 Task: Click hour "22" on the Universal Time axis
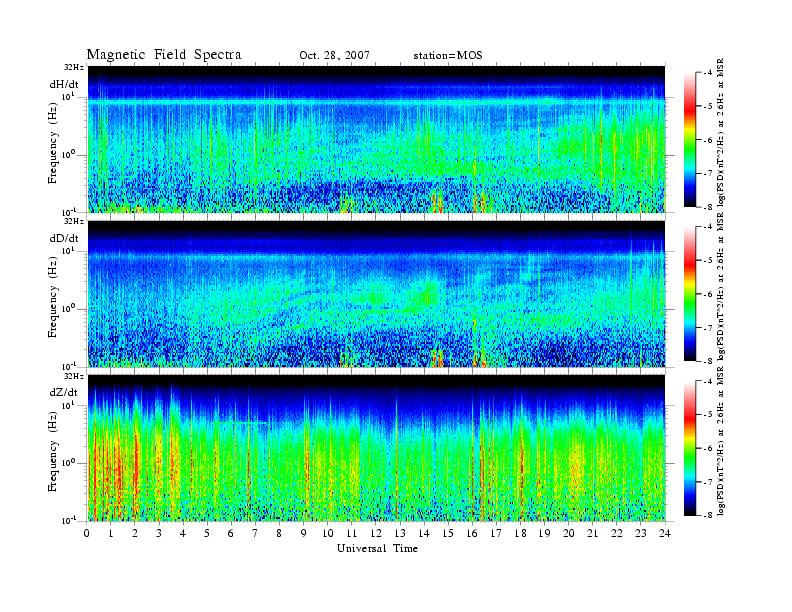click(x=617, y=533)
